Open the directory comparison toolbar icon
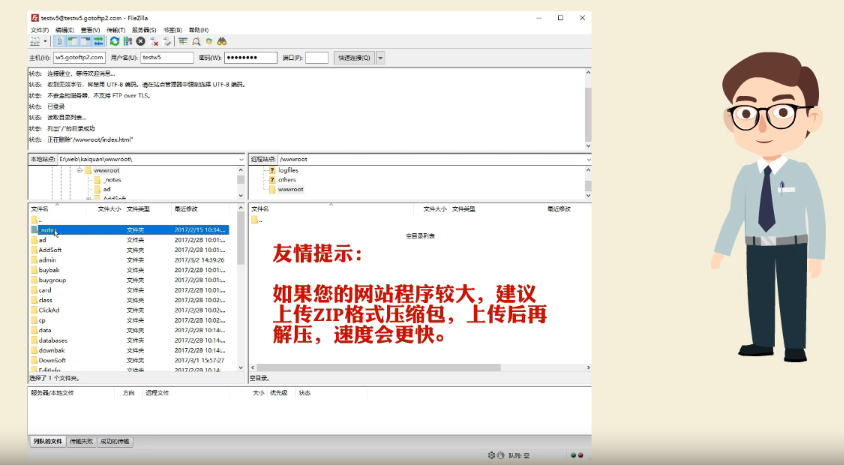The width and height of the screenshot is (844, 465). click(196, 41)
